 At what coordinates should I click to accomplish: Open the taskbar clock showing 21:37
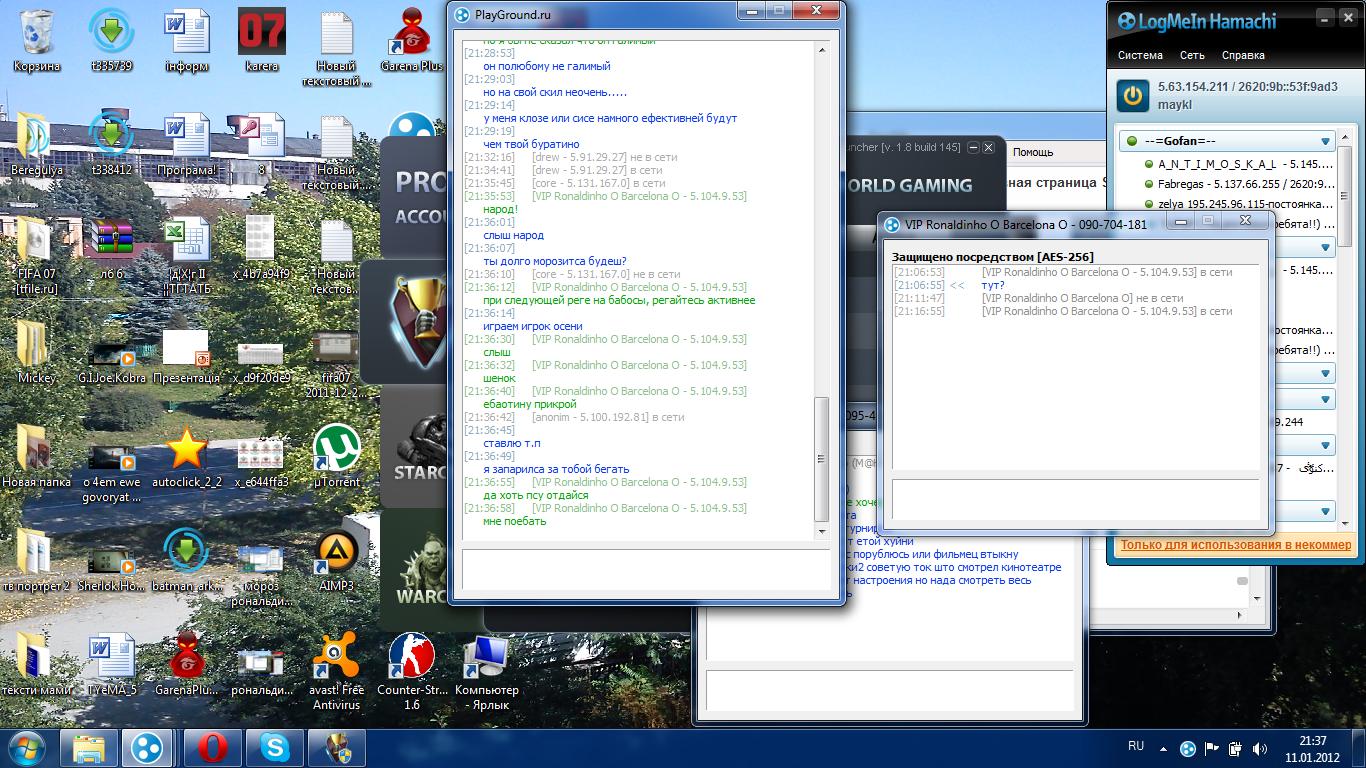pyautogui.click(x=1312, y=748)
